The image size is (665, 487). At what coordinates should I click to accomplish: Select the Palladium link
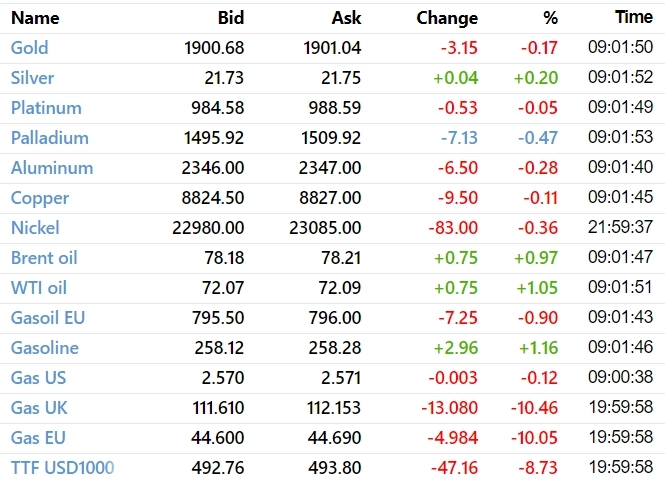pos(49,138)
